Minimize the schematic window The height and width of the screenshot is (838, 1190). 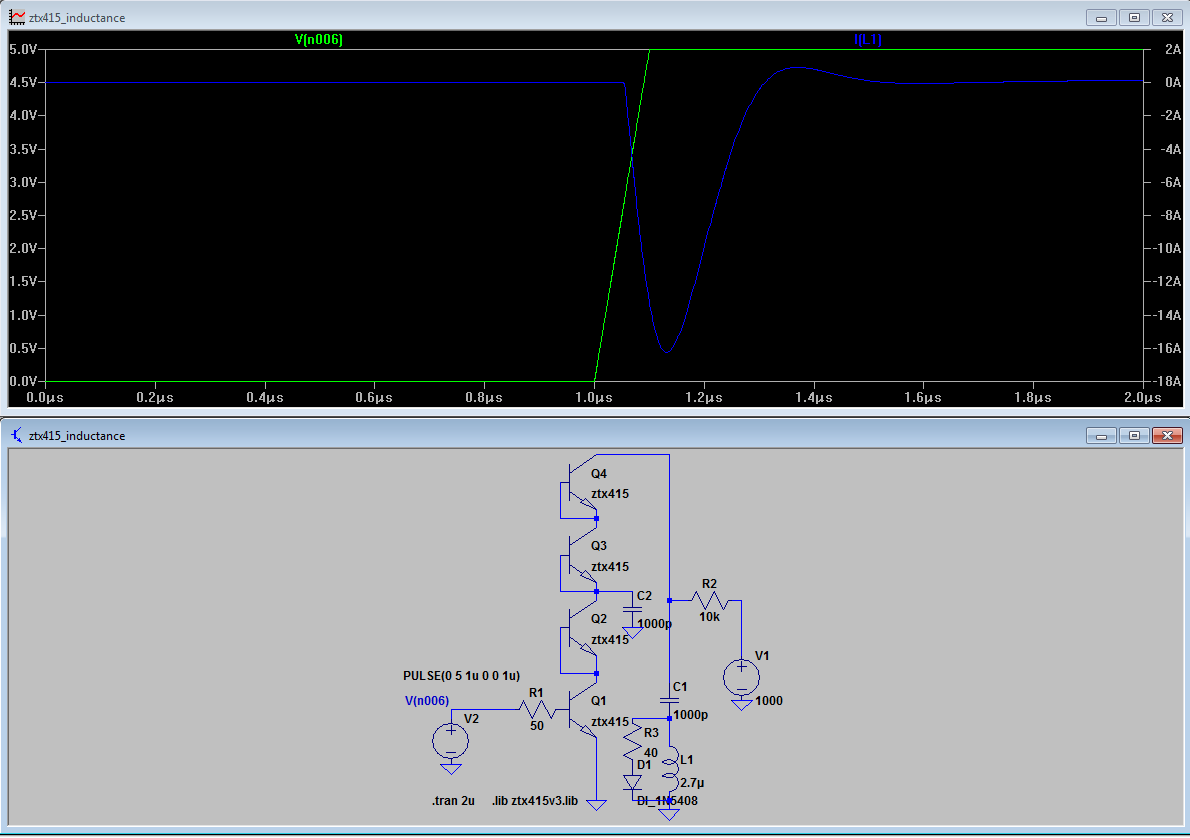click(x=1103, y=435)
